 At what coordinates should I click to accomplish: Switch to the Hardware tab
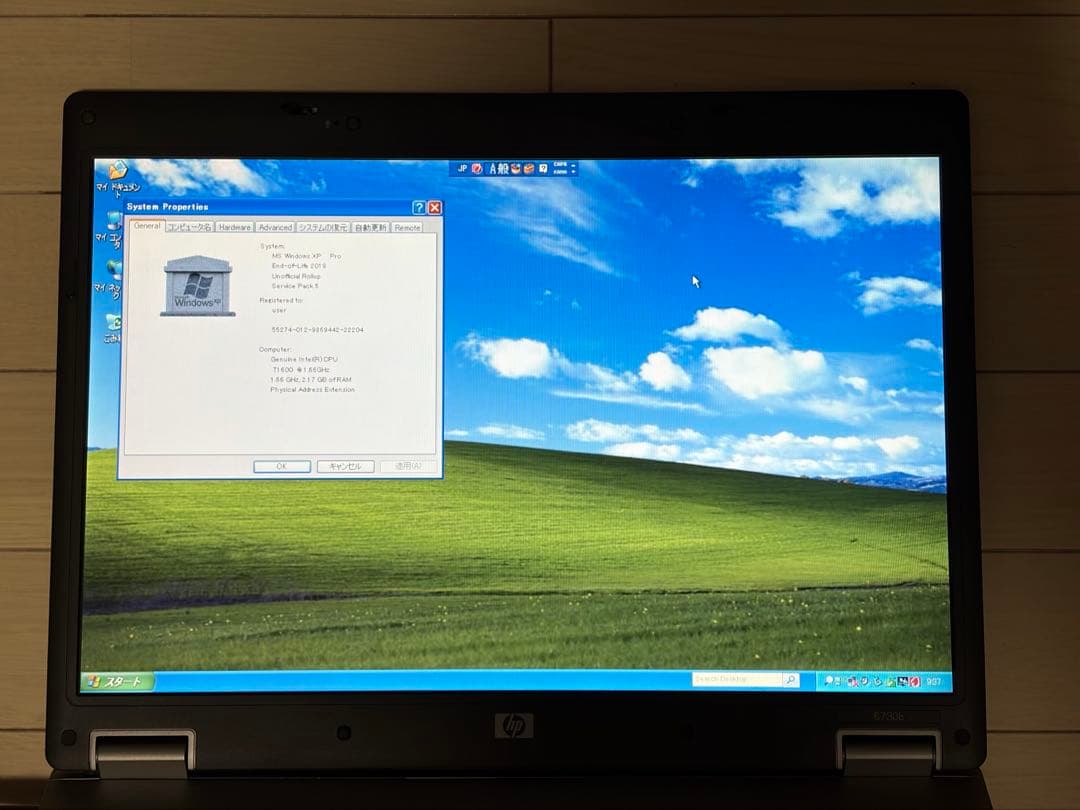click(234, 226)
